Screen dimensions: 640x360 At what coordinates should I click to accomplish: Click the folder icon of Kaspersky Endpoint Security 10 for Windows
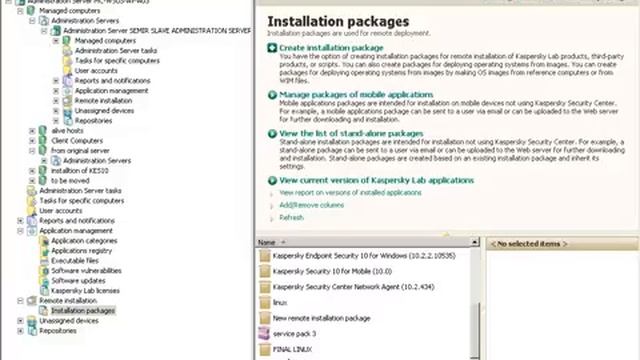[265, 256]
